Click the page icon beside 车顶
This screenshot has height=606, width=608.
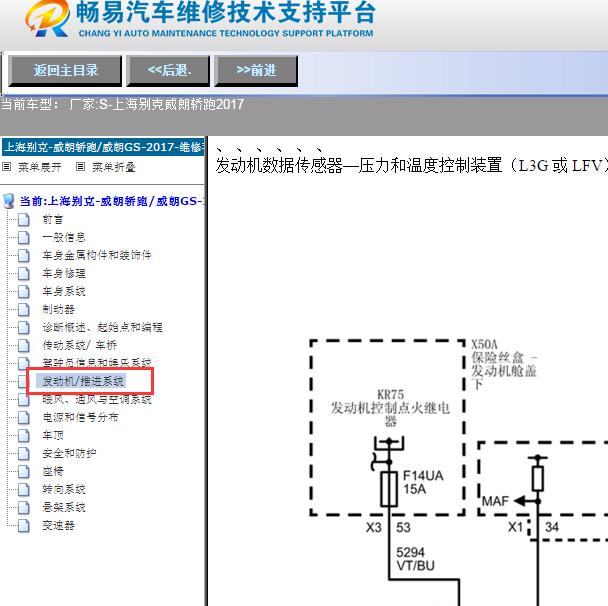click(24, 435)
